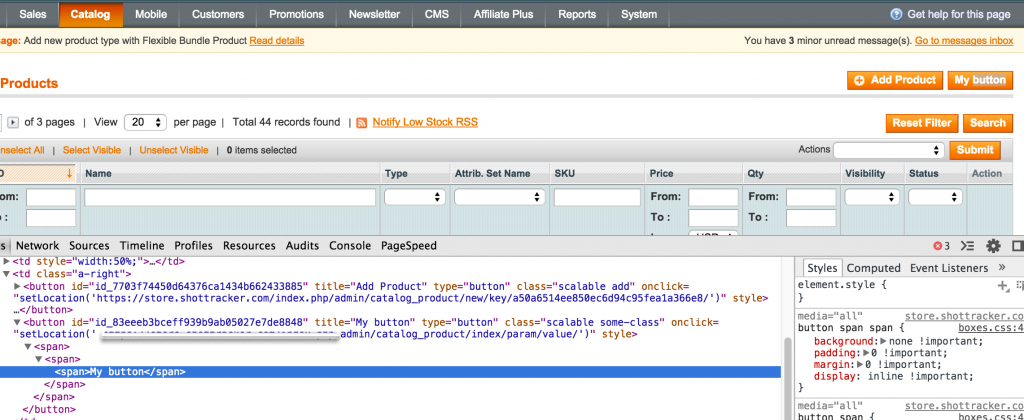Open the Sales admin menu
The width and height of the screenshot is (1024, 420).
tap(33, 14)
